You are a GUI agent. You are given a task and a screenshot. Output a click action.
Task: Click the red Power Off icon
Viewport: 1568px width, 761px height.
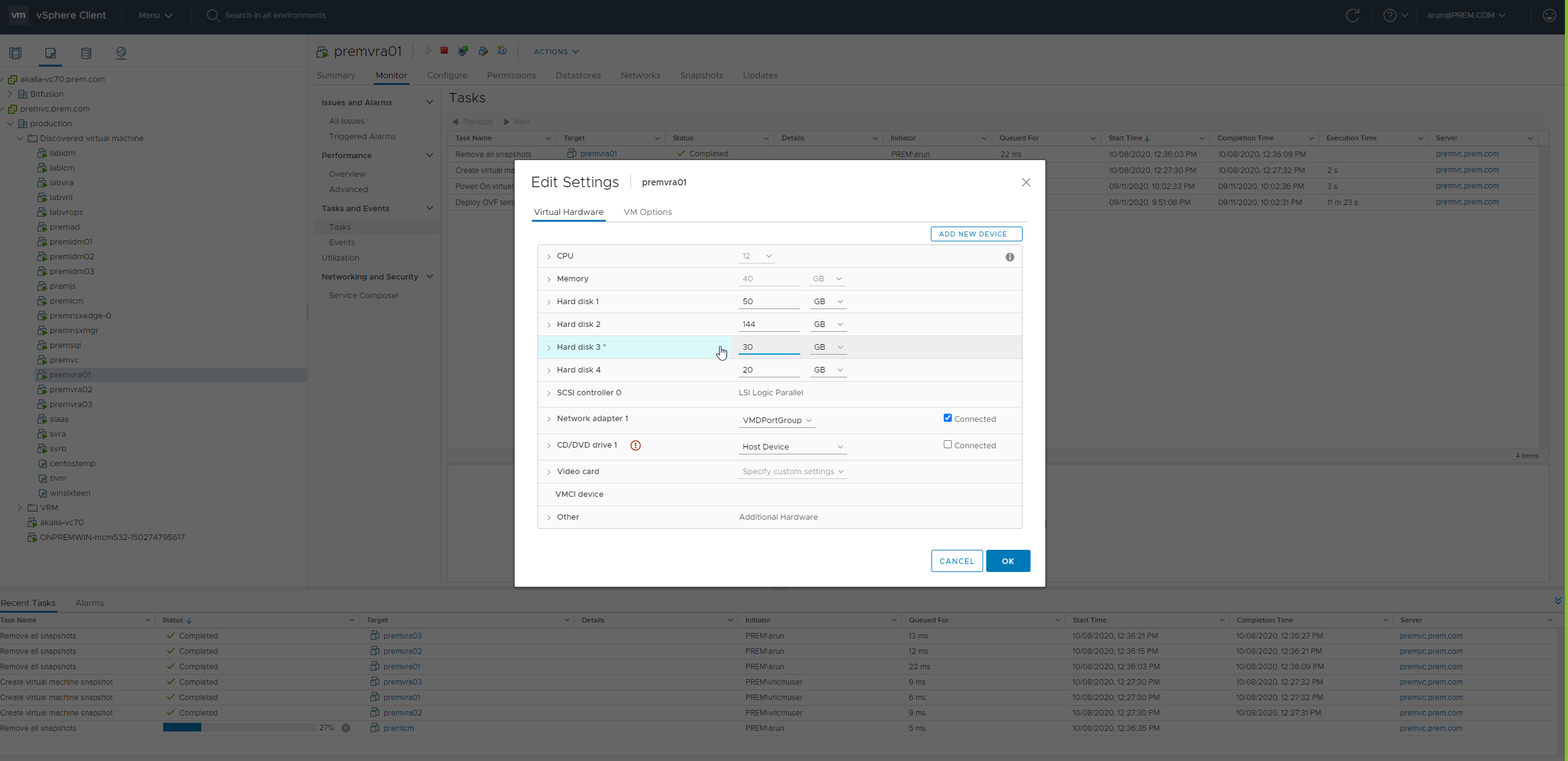[444, 51]
